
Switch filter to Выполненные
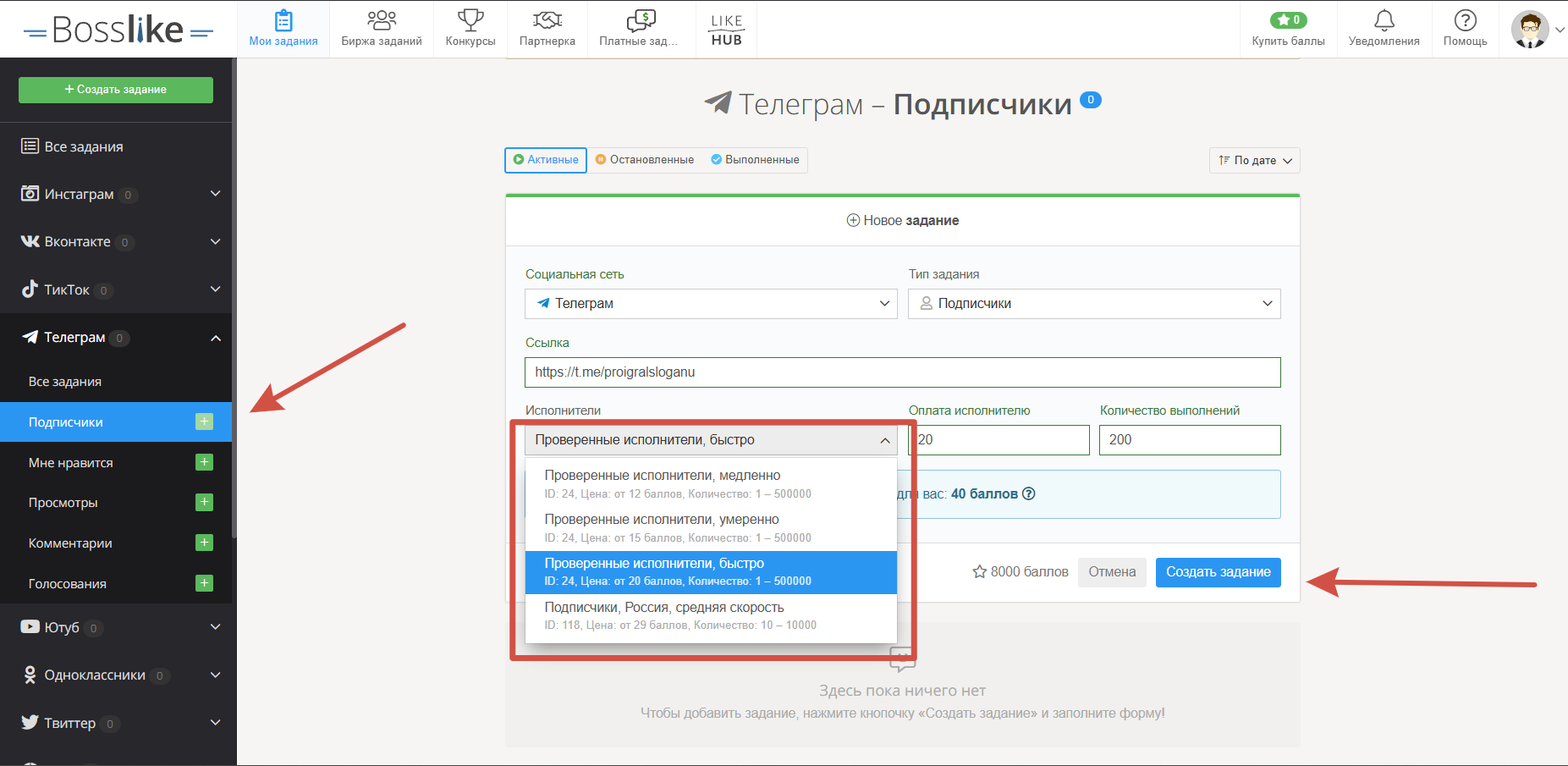(755, 160)
